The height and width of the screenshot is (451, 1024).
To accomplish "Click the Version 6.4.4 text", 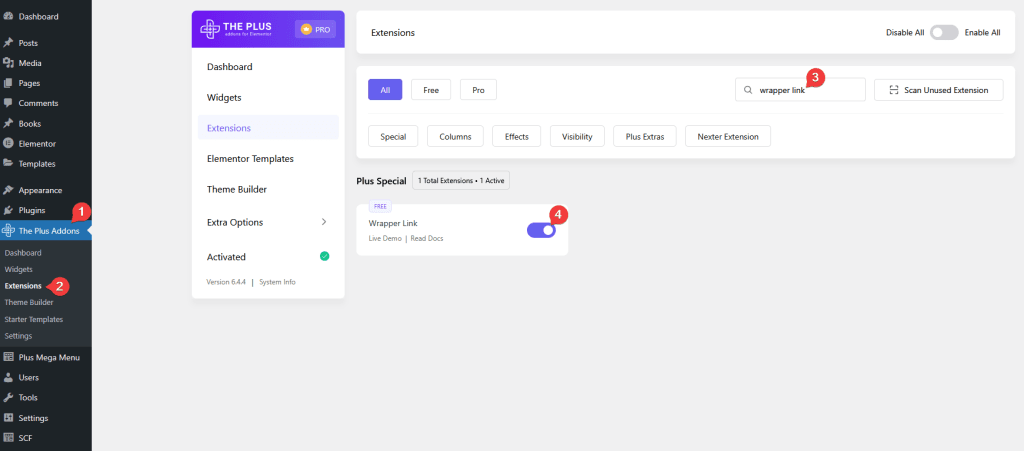I will 226,282.
